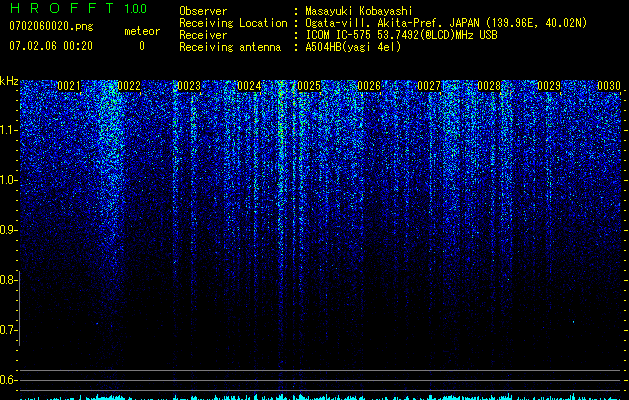
Task: Click the kHz axis unit label
Action: tap(9, 81)
